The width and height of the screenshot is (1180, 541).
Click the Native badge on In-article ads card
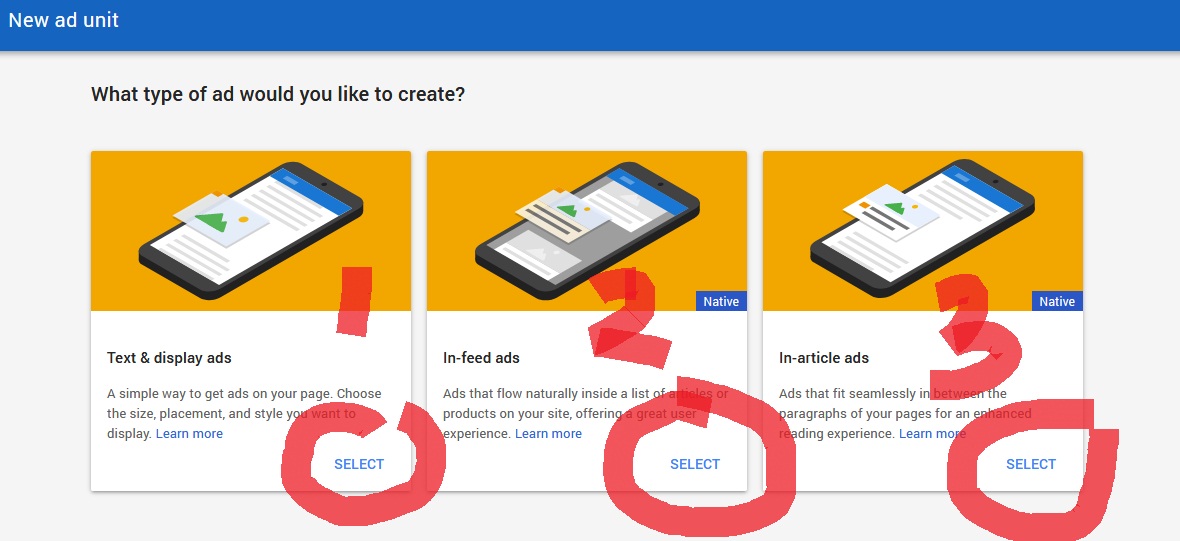pos(1057,302)
